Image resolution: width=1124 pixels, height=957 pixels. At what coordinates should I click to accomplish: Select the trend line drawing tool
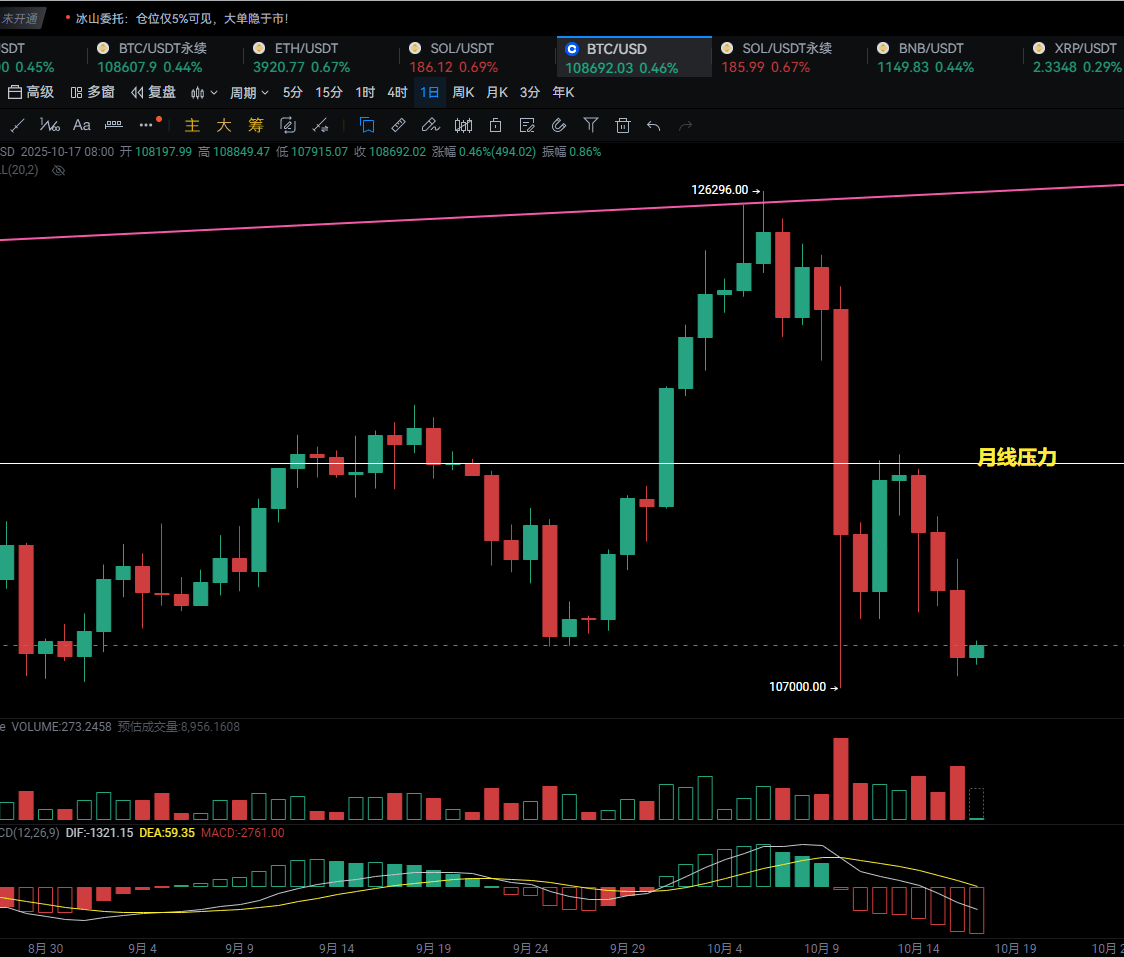click(x=17, y=125)
